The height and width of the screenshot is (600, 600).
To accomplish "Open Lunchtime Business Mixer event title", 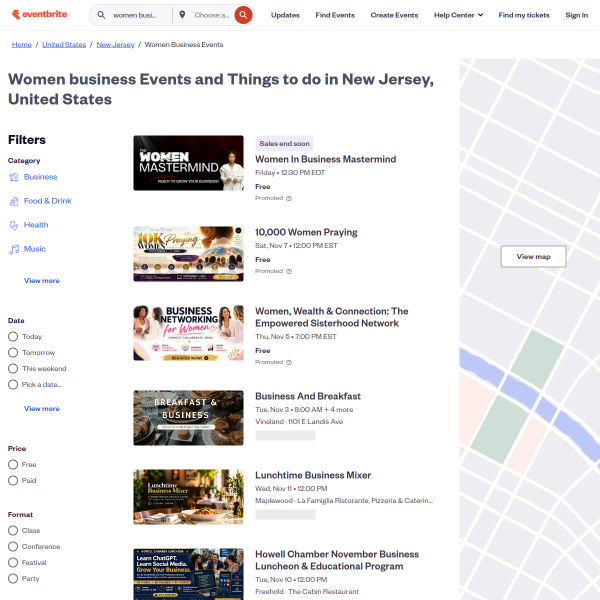I will tap(313, 475).
